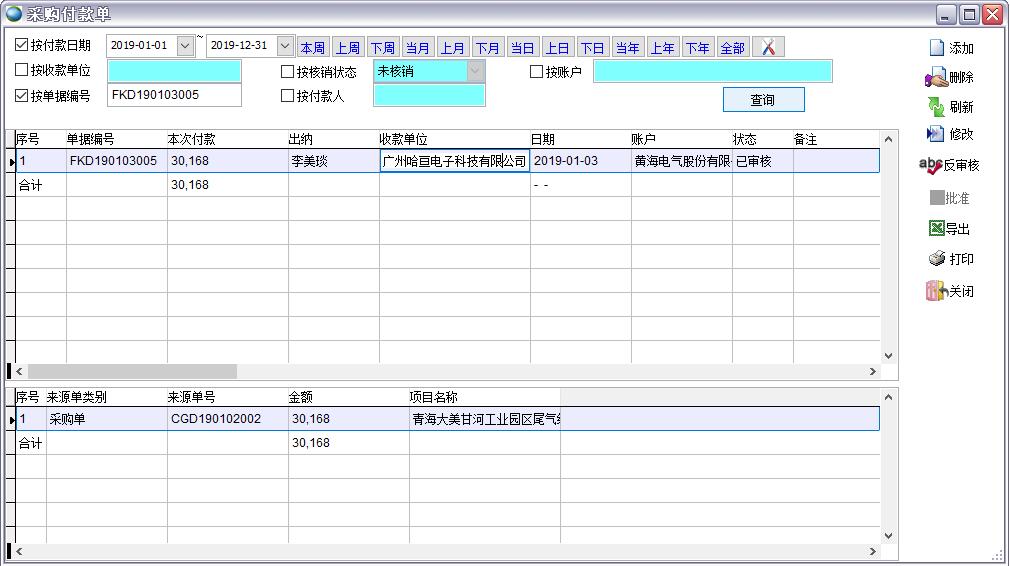The width and height of the screenshot is (1010, 566).
Task: Open the end date 2019-12-31 dropdown
Action: click(285, 46)
